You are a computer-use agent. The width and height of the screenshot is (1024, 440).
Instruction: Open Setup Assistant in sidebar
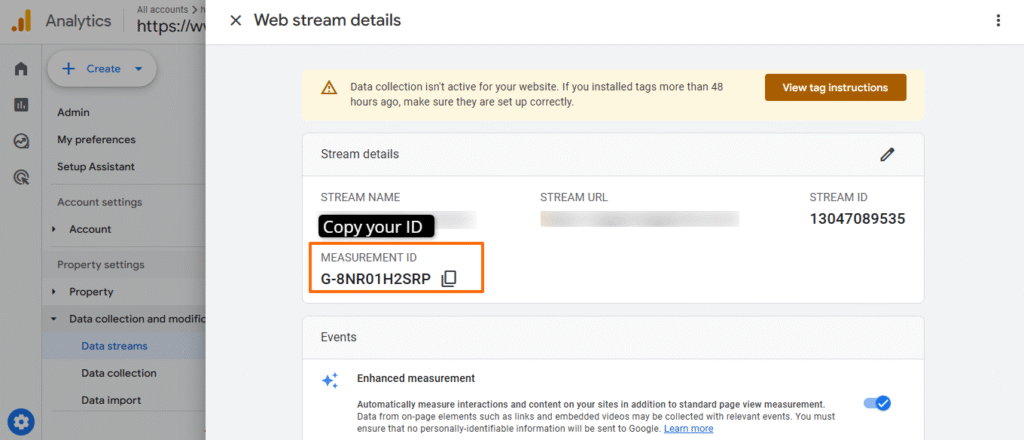96,166
